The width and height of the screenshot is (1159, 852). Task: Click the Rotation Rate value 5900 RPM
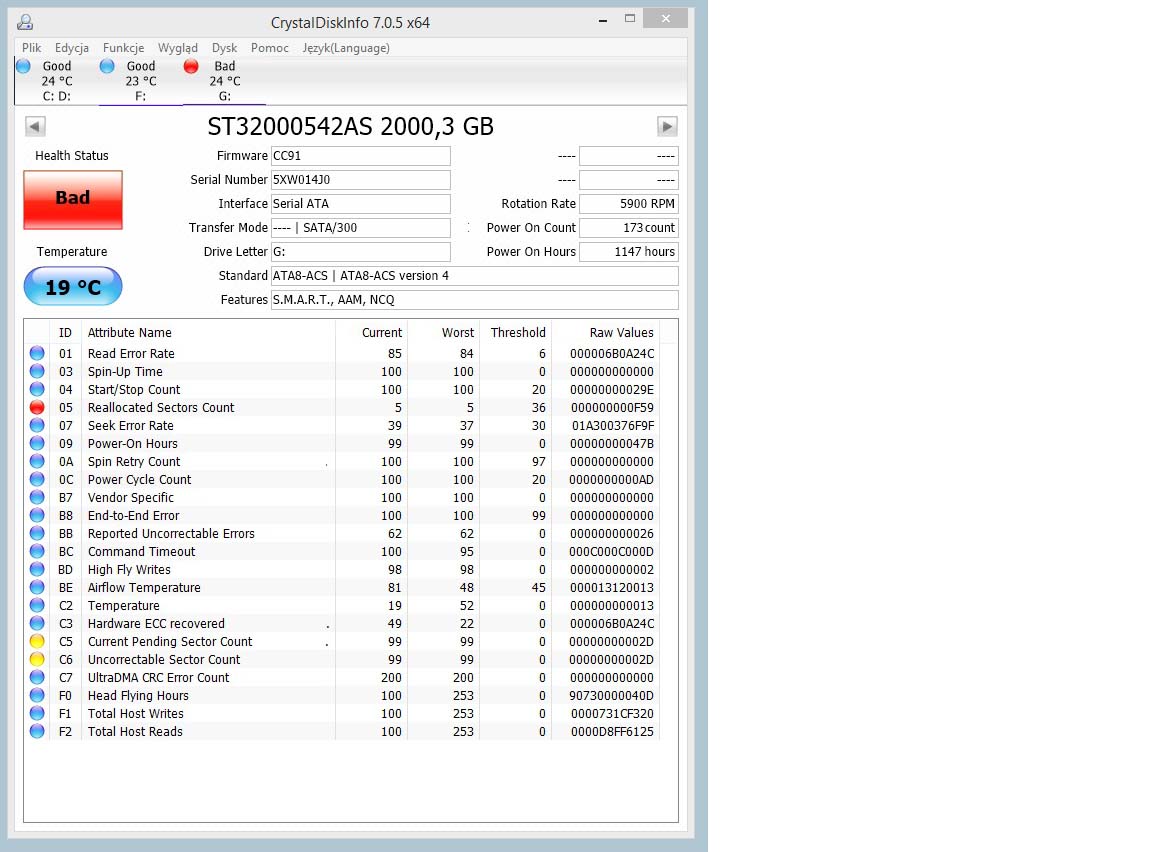coord(628,204)
